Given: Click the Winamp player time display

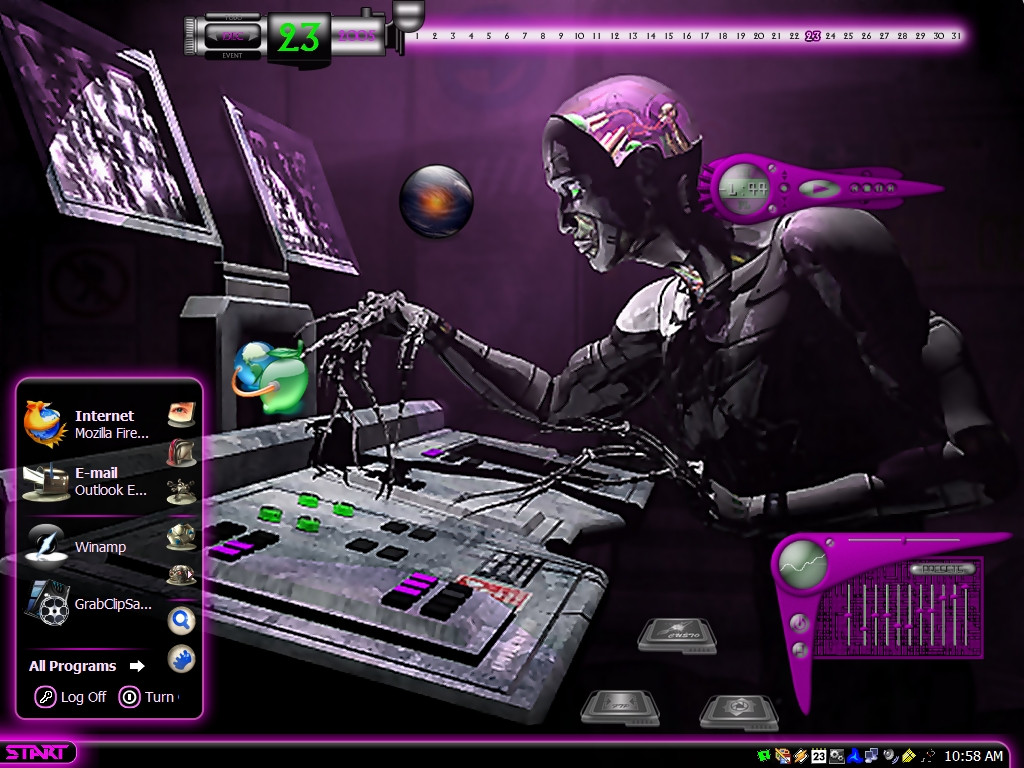Looking at the screenshot, I should point(744,189).
